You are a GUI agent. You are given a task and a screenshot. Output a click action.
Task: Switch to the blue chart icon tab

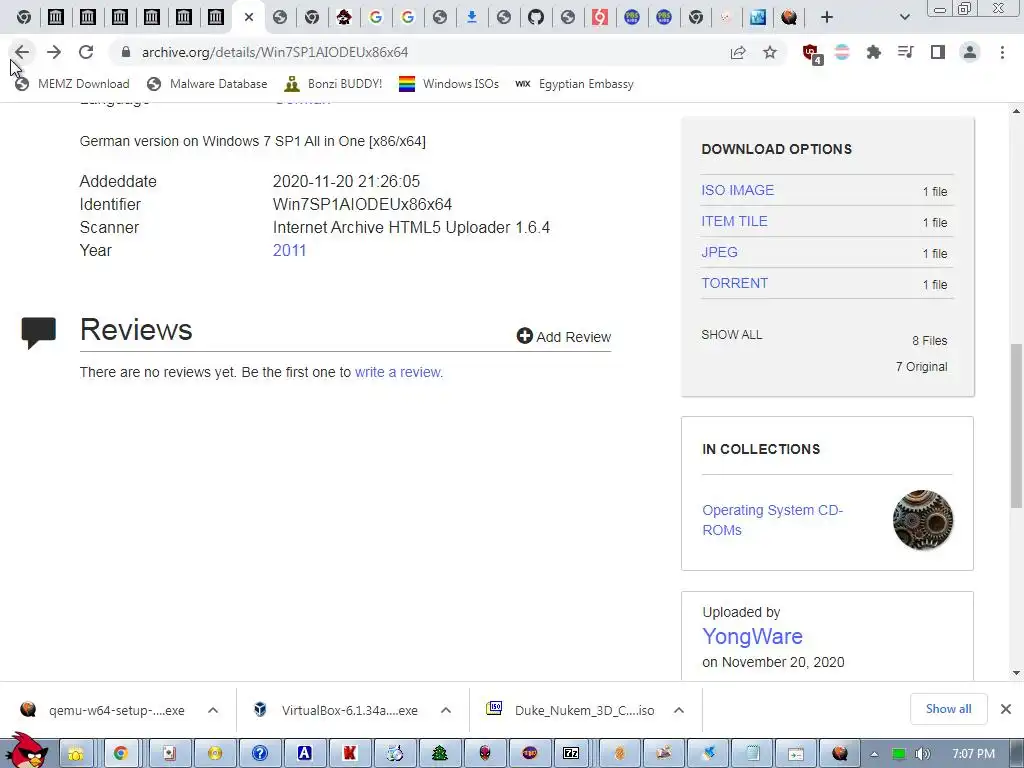tap(758, 18)
